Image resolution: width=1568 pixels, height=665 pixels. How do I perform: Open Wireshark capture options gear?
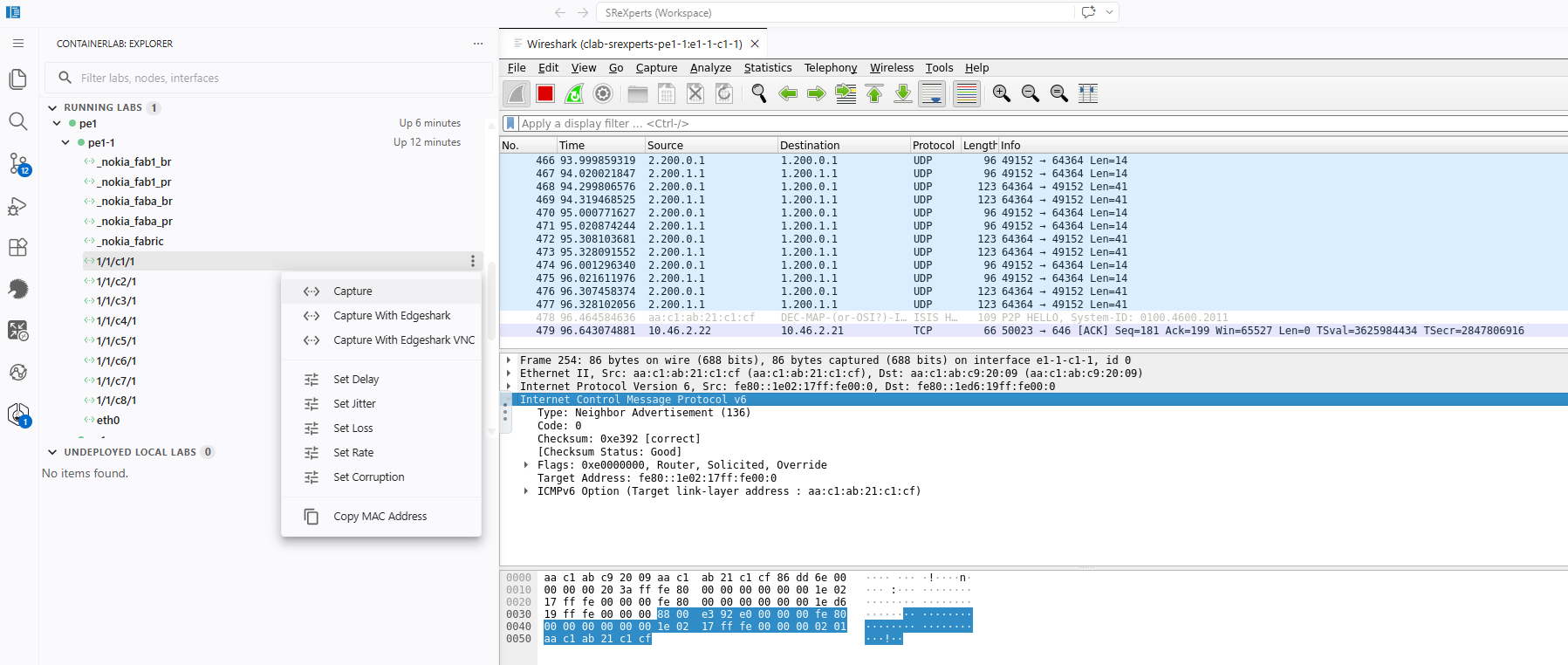[603, 93]
